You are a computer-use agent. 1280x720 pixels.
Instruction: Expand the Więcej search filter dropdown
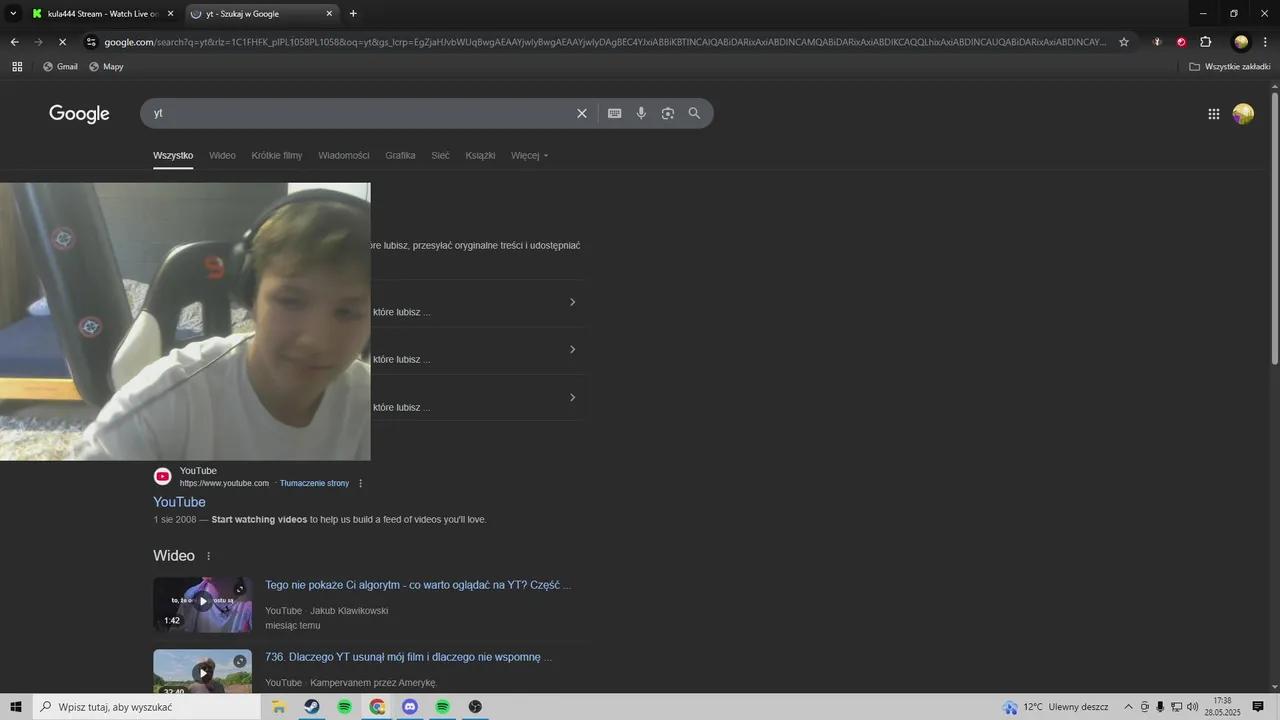(529, 155)
